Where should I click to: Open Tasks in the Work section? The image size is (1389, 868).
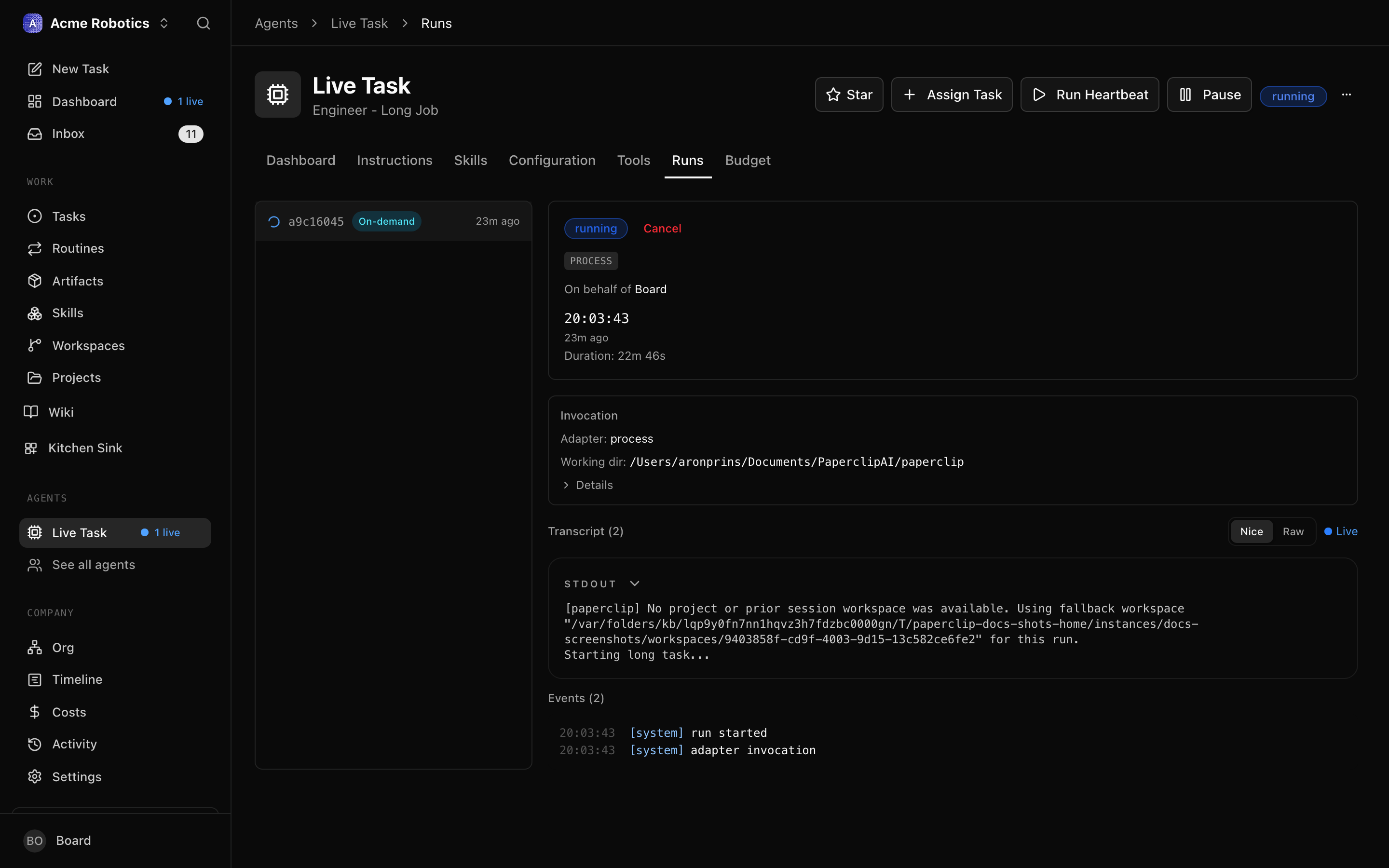[115, 217]
